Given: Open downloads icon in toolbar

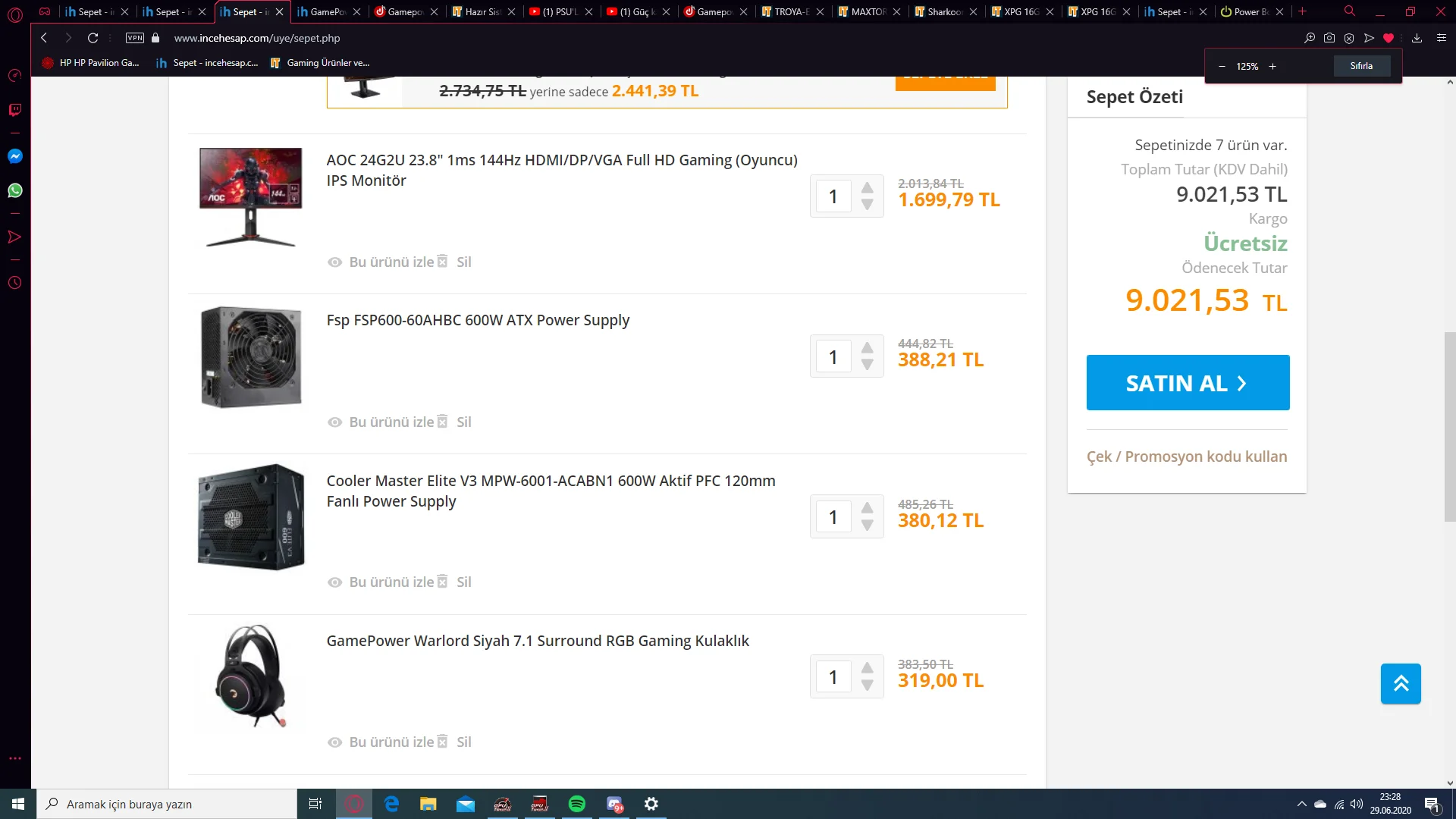Looking at the screenshot, I should (1417, 38).
